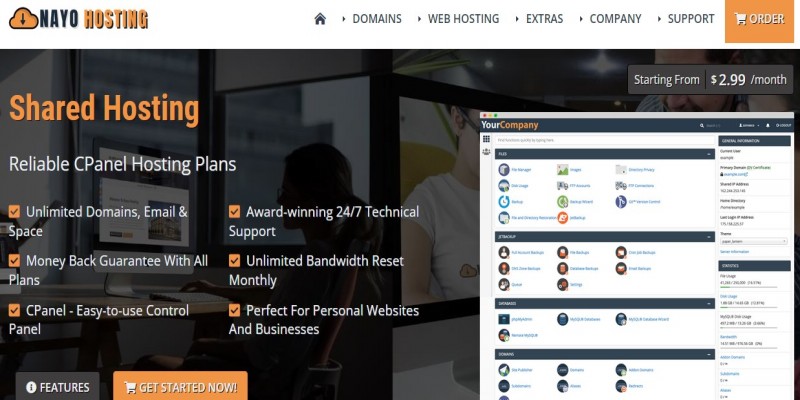Click checkmark beside Perfect For Personal Websites
800x400 pixels.
tap(234, 310)
